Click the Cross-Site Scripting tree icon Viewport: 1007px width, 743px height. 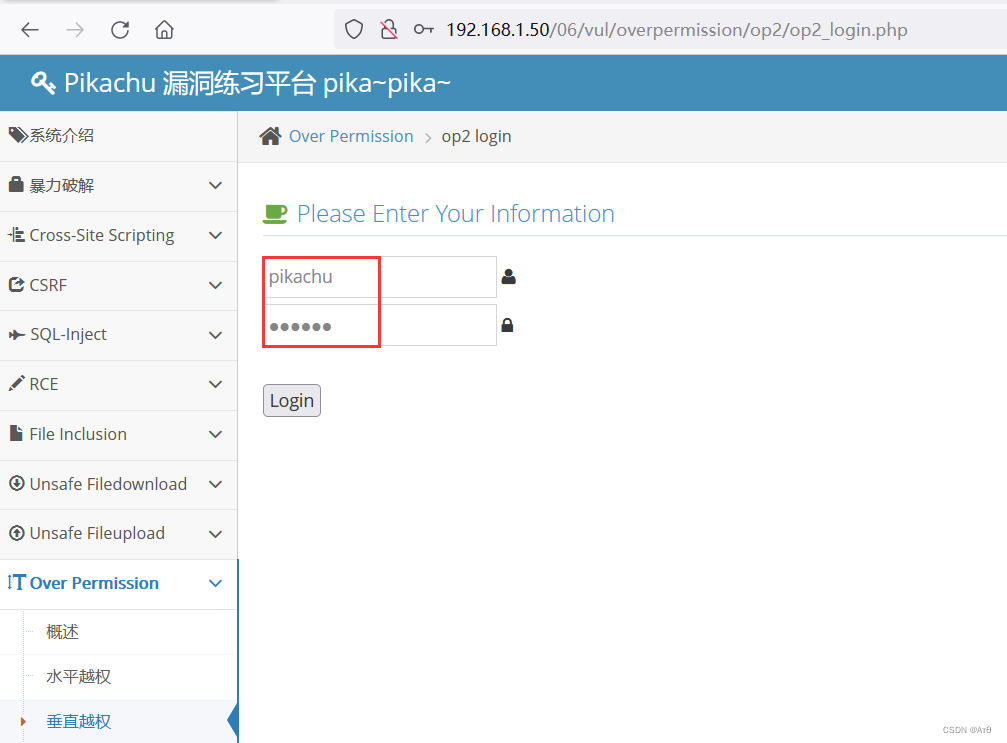click(16, 234)
